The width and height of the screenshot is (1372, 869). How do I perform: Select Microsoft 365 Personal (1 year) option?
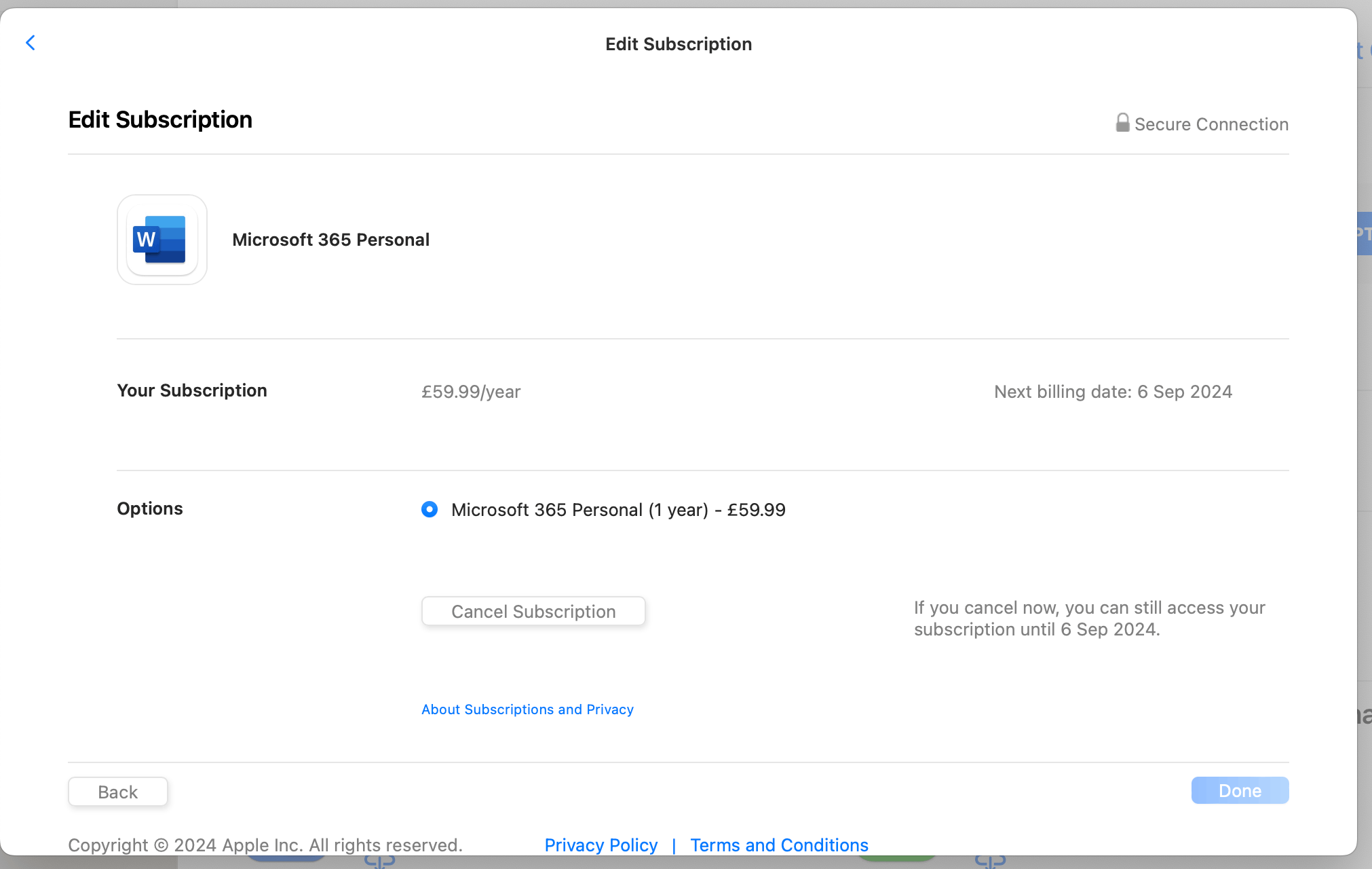430,509
